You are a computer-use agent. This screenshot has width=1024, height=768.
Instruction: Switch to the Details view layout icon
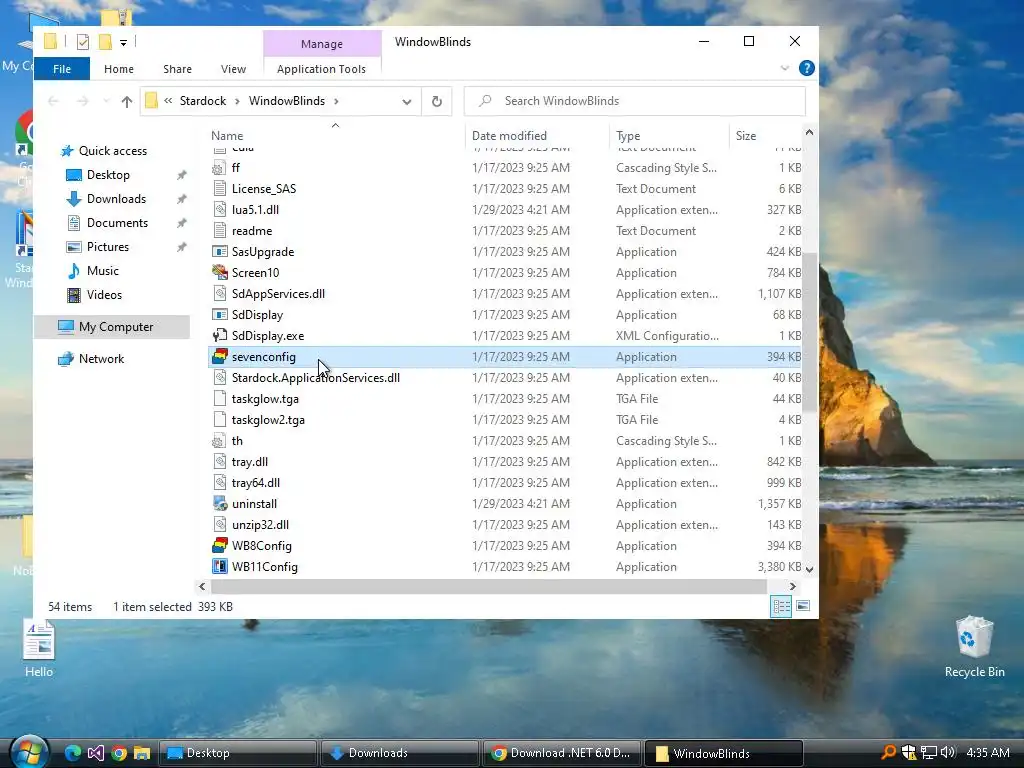pyautogui.click(x=781, y=607)
